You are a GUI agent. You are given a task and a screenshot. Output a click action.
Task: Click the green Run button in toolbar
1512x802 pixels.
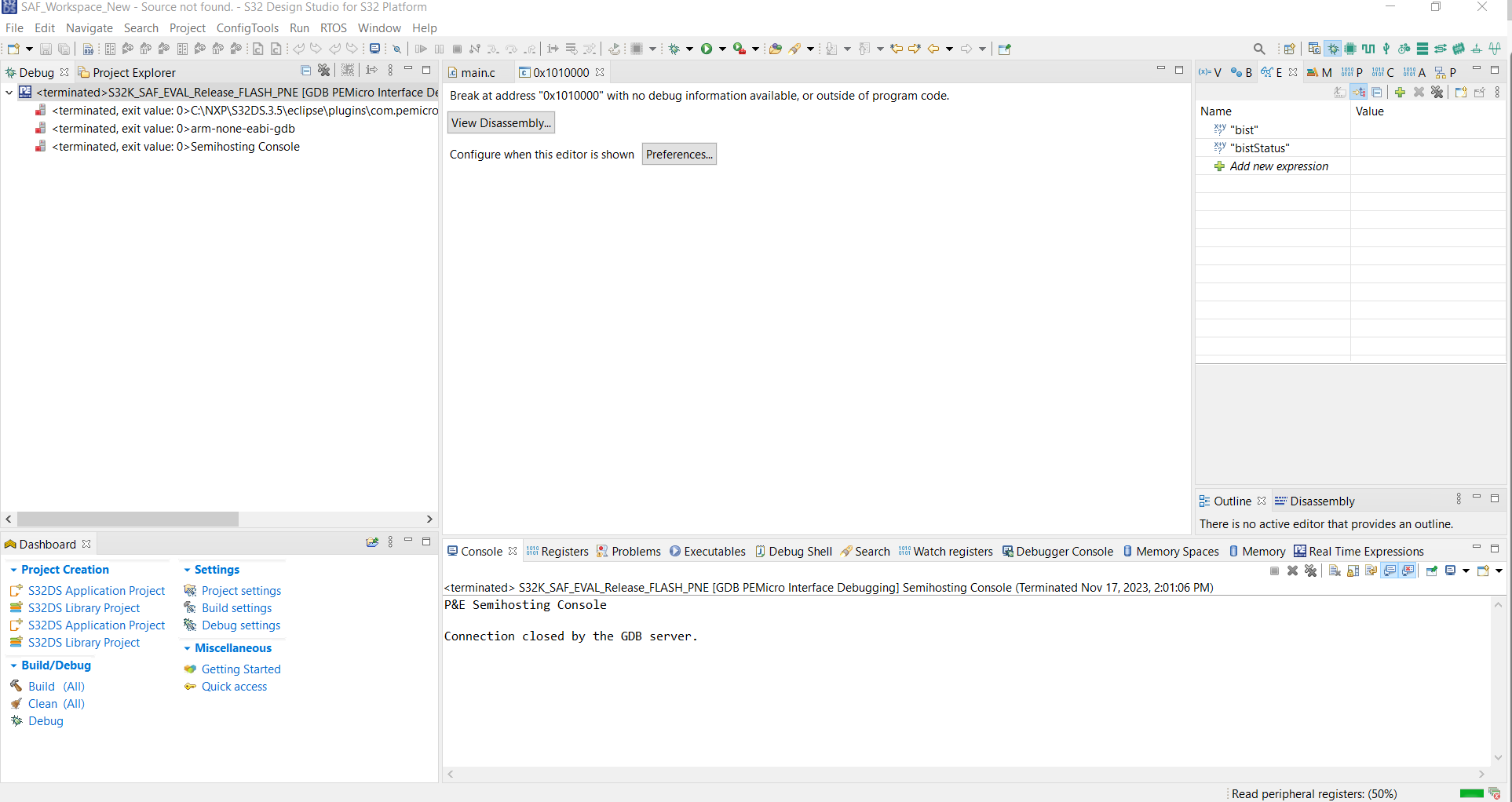pyautogui.click(x=707, y=48)
